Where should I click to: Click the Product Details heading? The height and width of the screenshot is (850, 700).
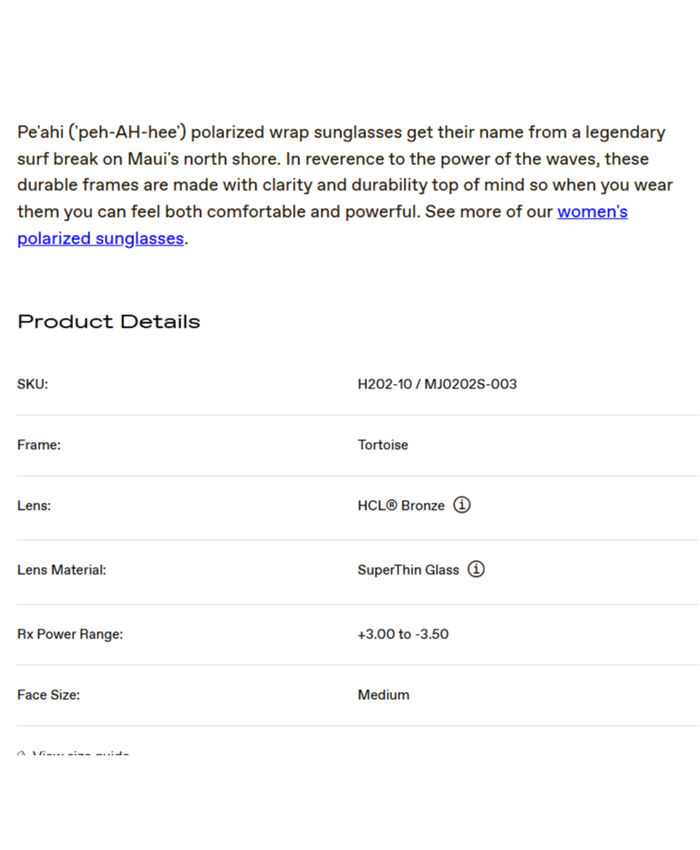(109, 322)
